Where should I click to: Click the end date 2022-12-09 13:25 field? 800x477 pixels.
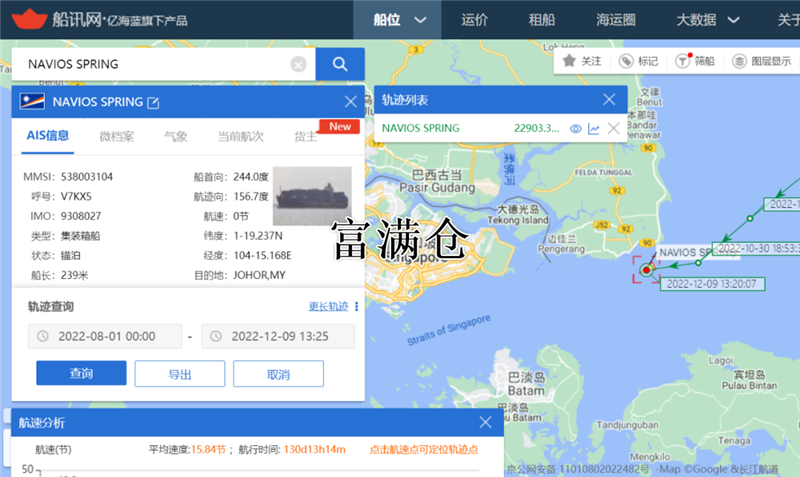coord(278,336)
